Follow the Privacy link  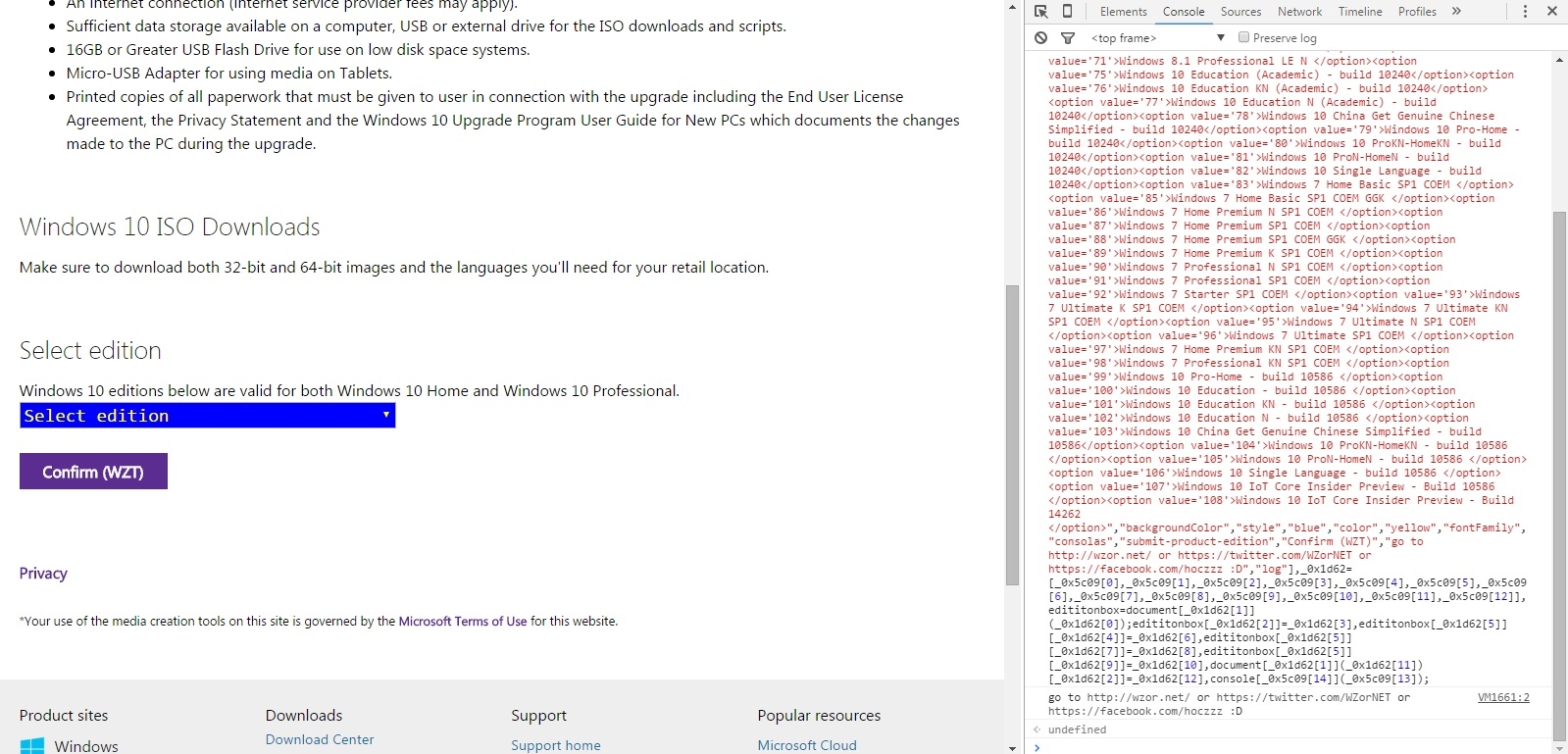point(43,574)
